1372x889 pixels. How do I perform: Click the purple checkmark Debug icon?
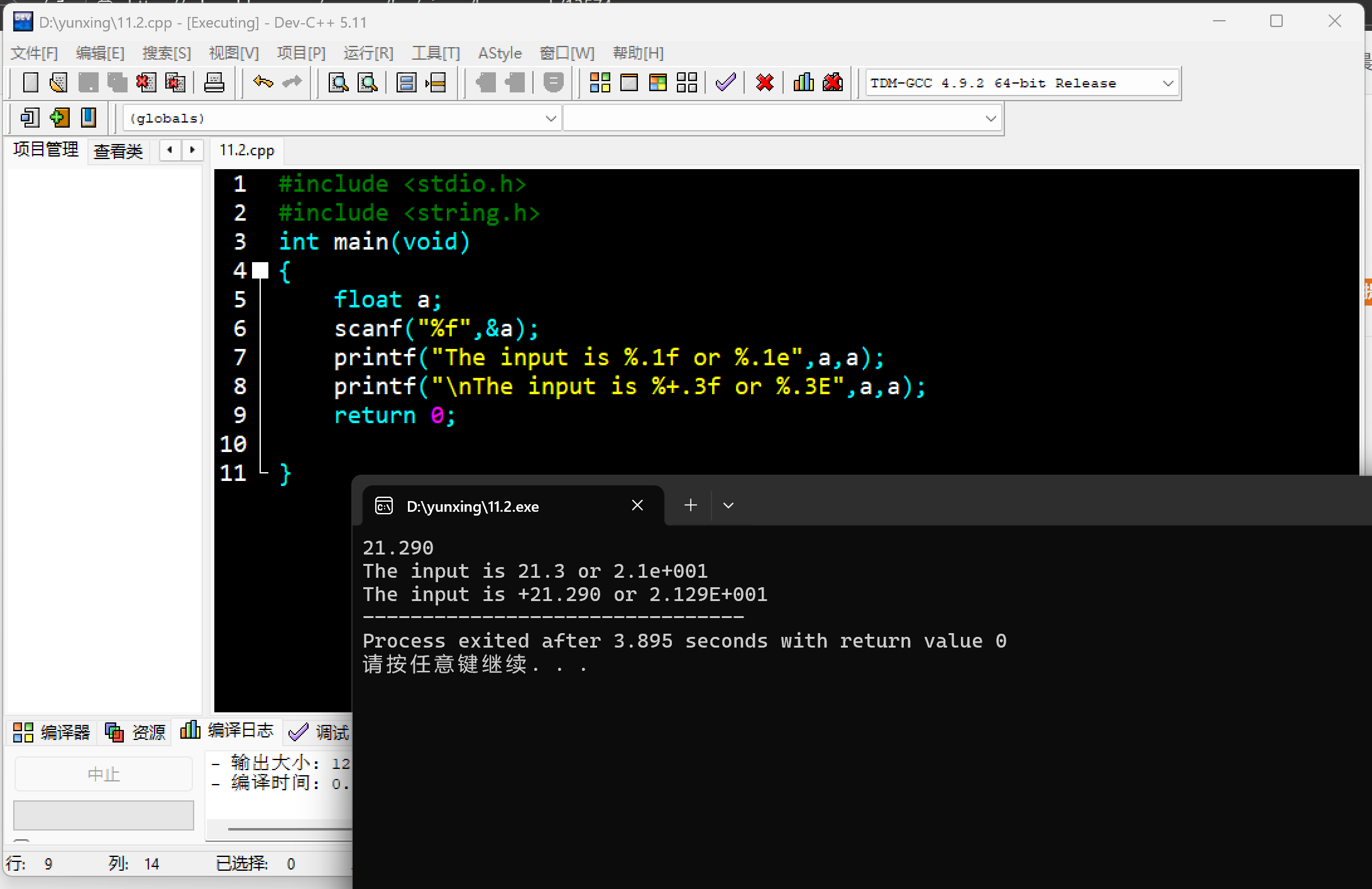tap(725, 82)
